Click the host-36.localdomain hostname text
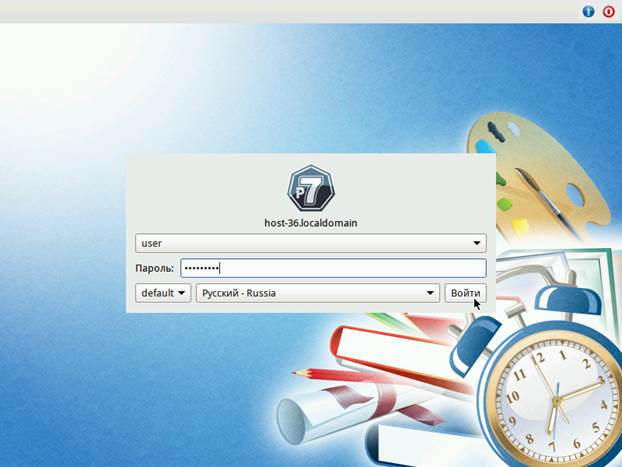The width and height of the screenshot is (622, 467). click(310, 223)
